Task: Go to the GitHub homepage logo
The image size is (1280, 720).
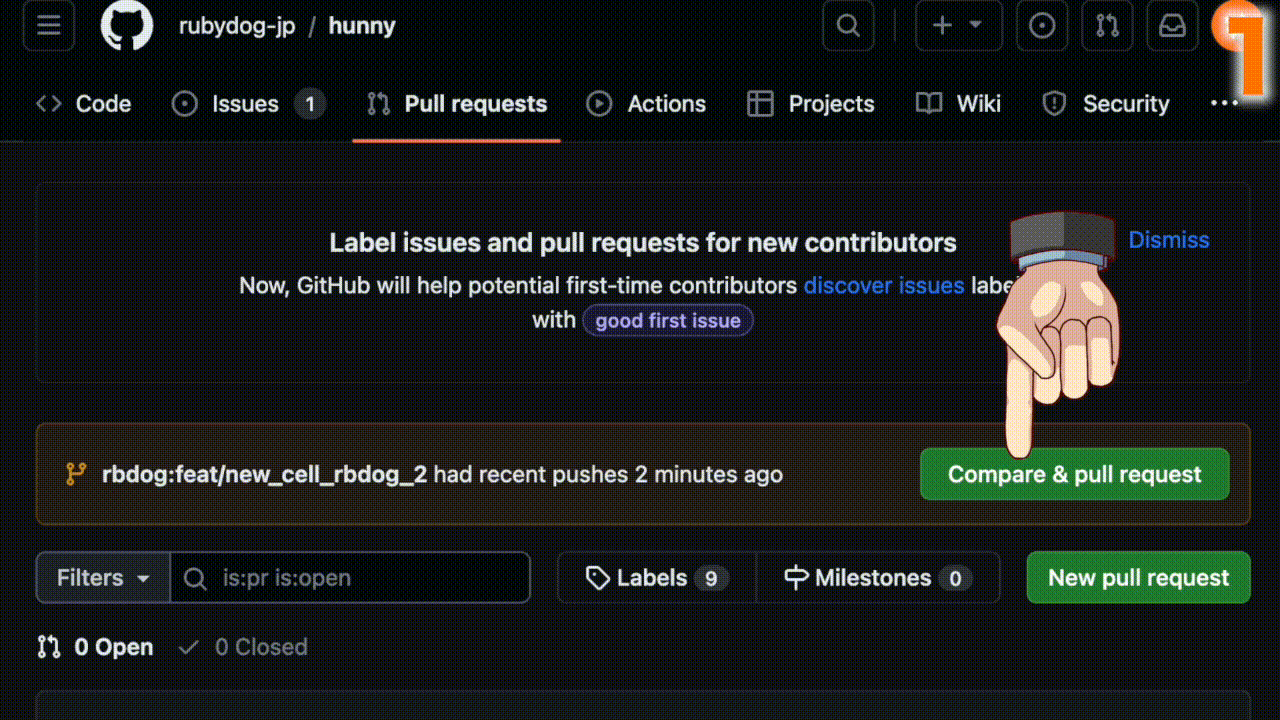Action: (x=126, y=26)
